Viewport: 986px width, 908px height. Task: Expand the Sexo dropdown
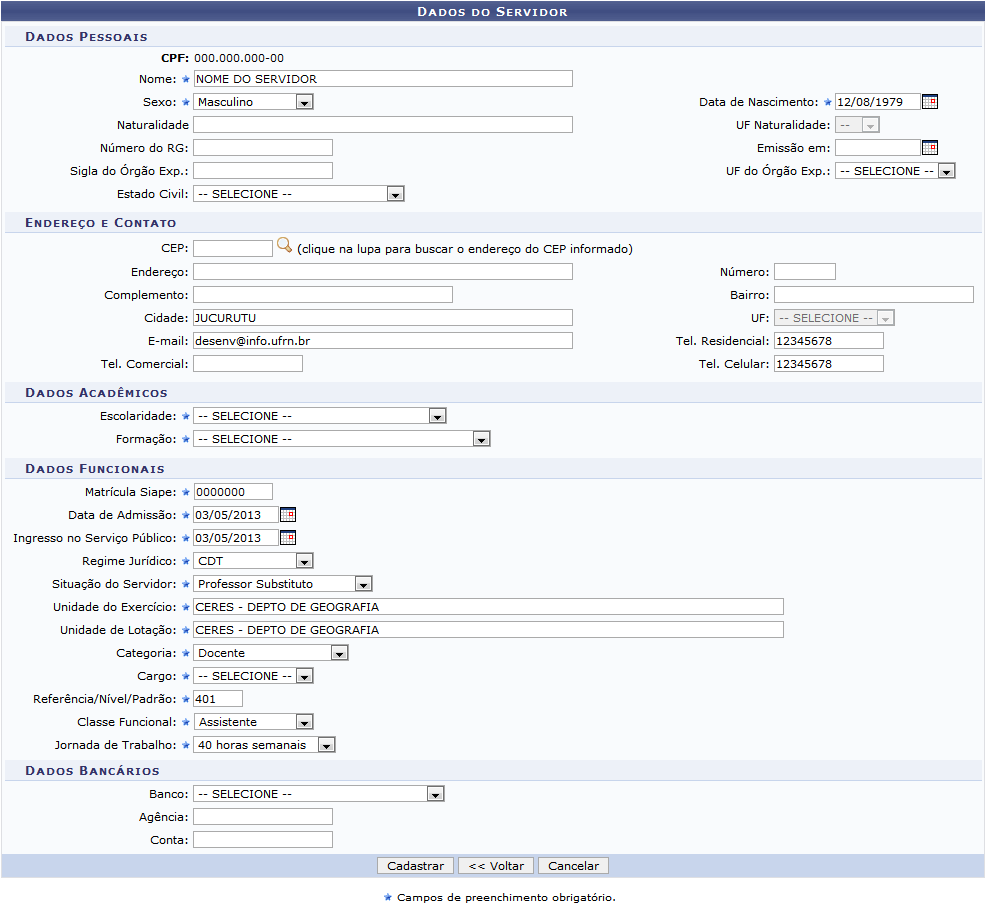click(x=253, y=102)
